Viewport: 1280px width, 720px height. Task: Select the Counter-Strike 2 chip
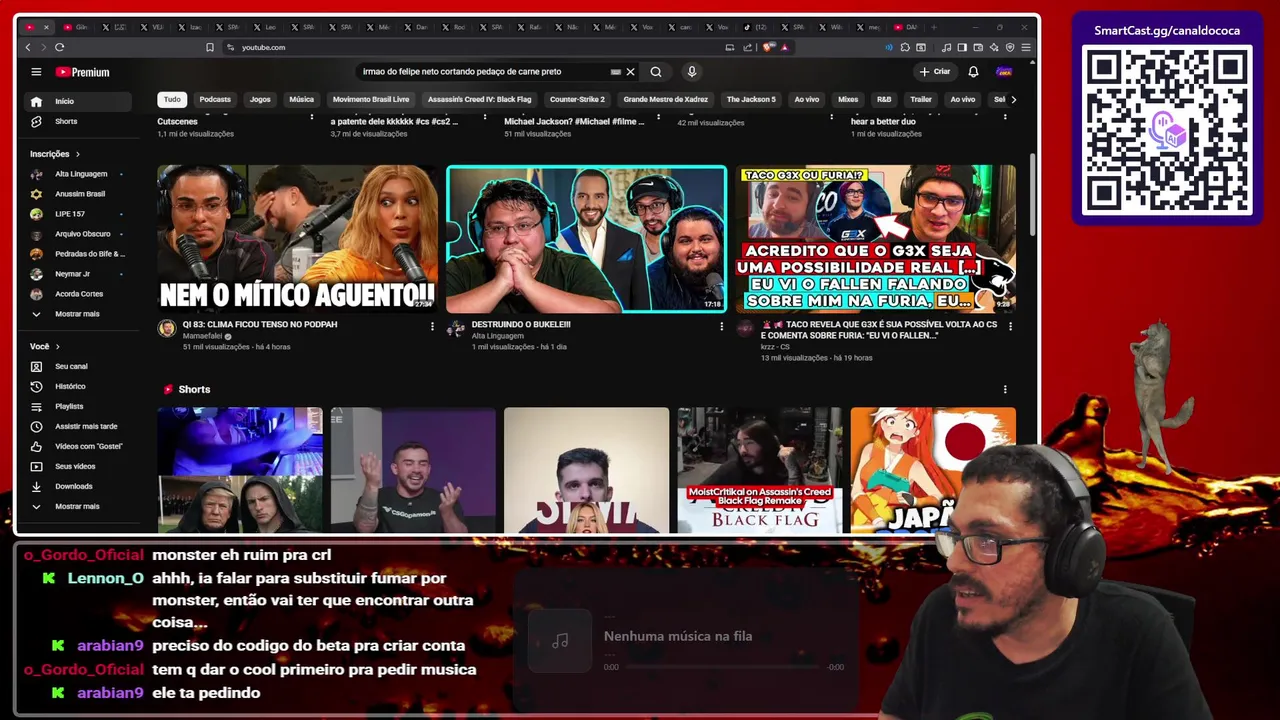(x=577, y=99)
